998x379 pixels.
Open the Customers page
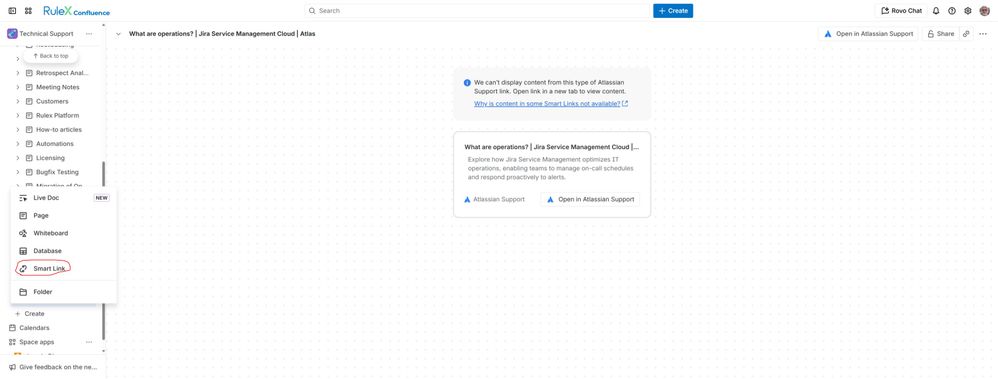tap(52, 101)
